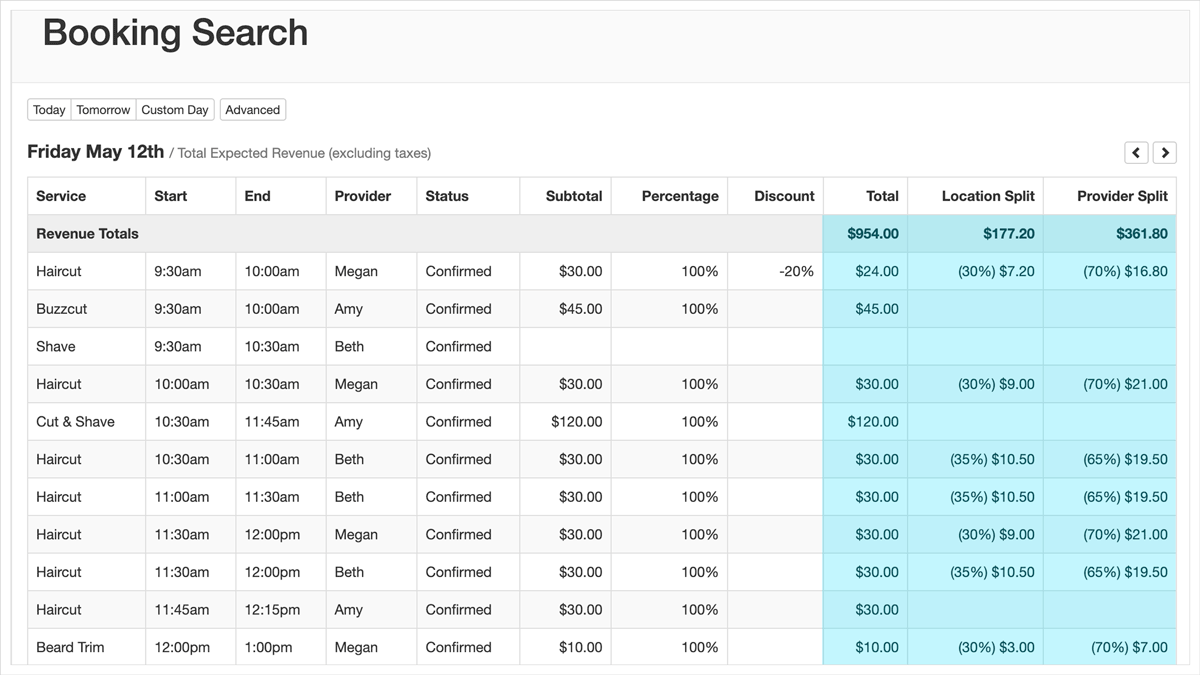This screenshot has width=1200, height=675.
Task: Click the Provider Split column header
Action: [1121, 196]
